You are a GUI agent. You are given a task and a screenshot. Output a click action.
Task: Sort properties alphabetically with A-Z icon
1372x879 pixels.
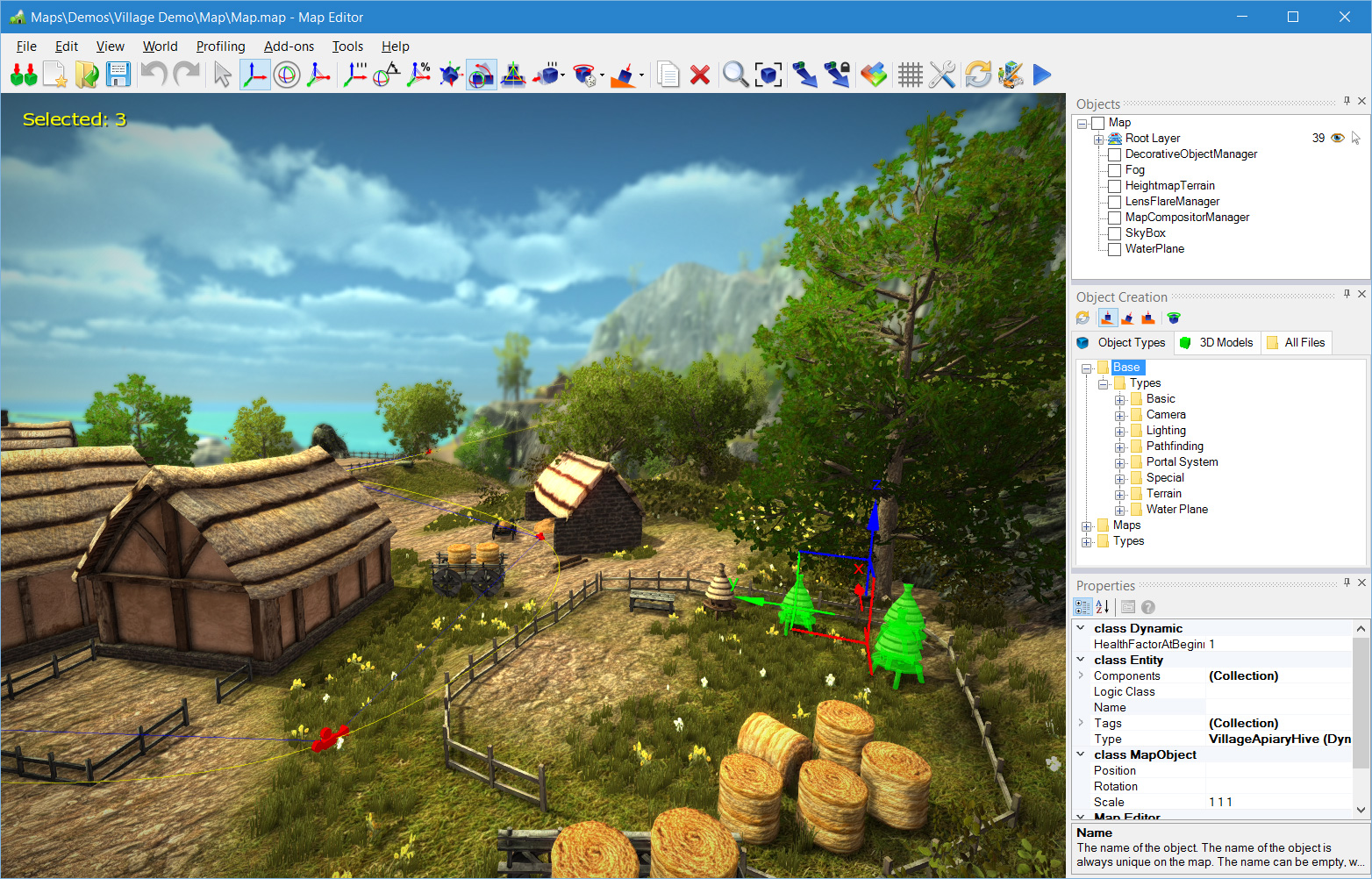point(1103,607)
